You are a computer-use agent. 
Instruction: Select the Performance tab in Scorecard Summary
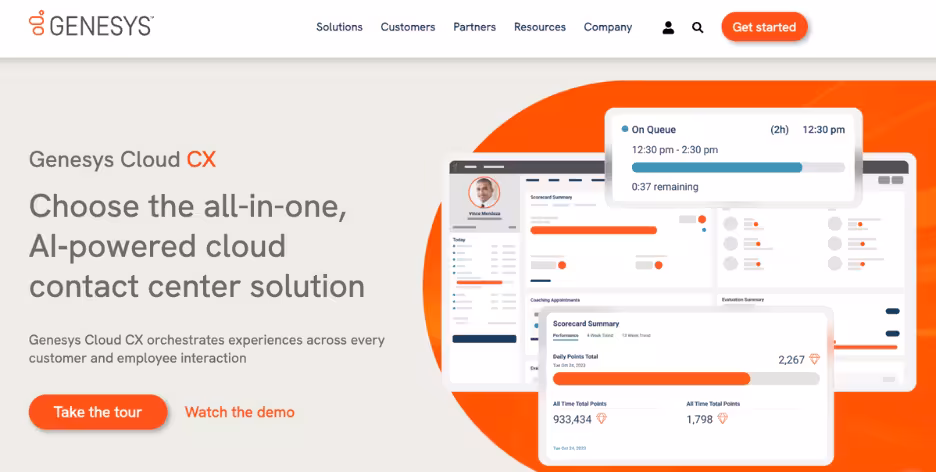point(565,336)
